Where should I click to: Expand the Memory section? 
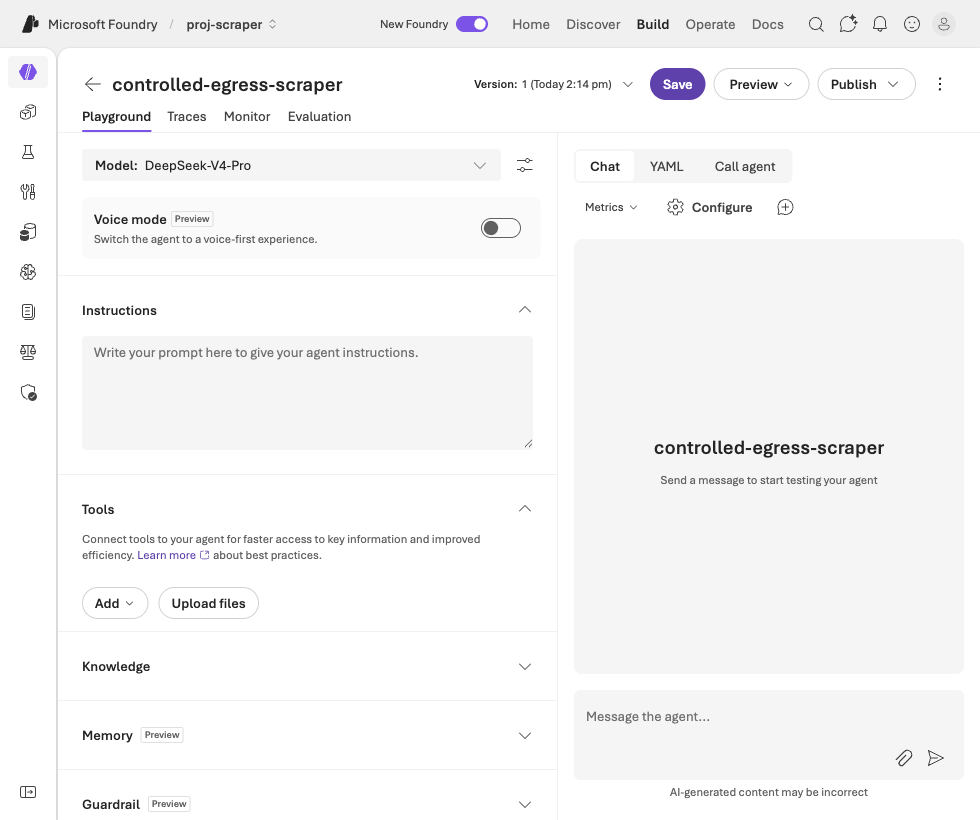(525, 736)
